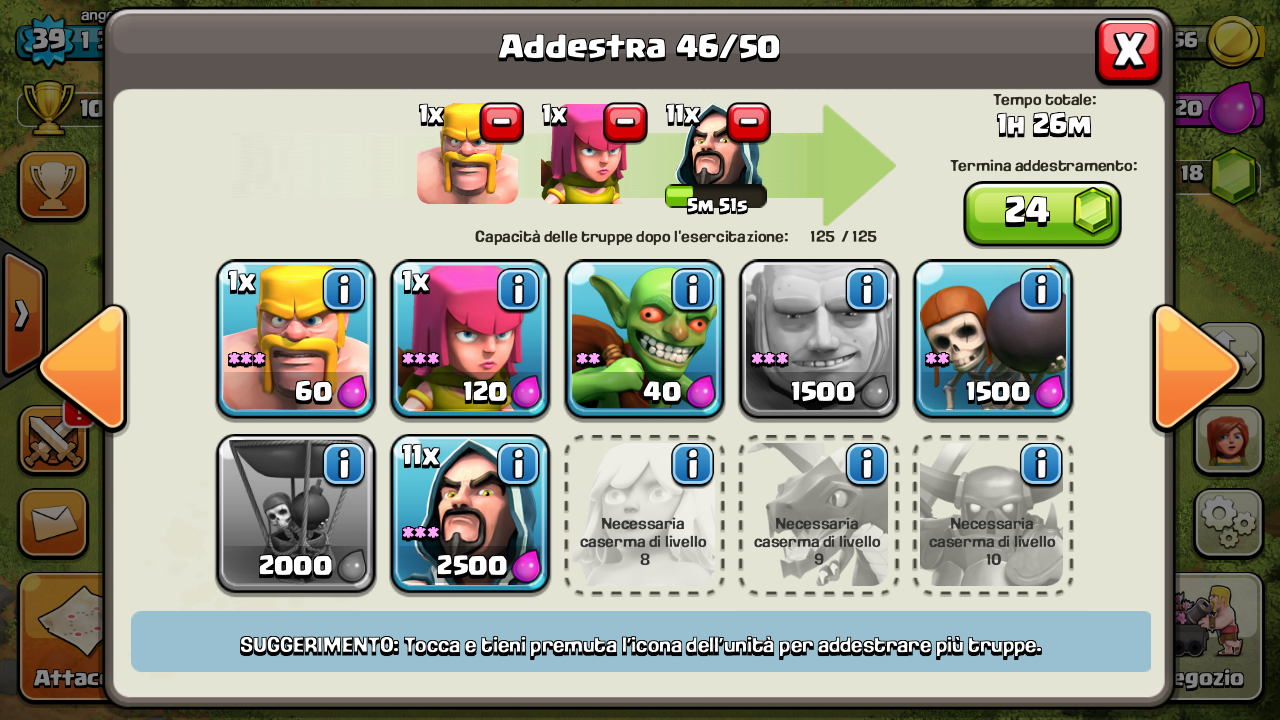
Task: Go to previous barracks with left arrow
Action: pos(84,367)
